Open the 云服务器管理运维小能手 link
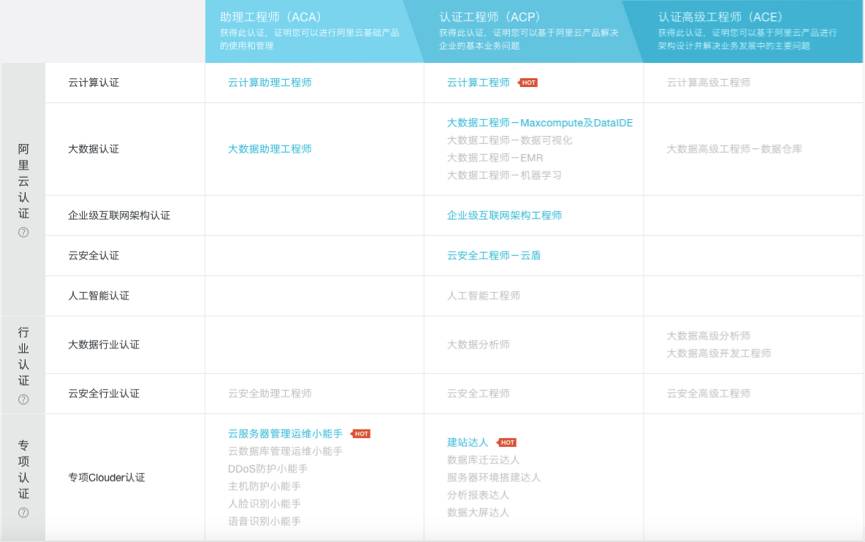The height and width of the screenshot is (542, 865). click(285, 434)
